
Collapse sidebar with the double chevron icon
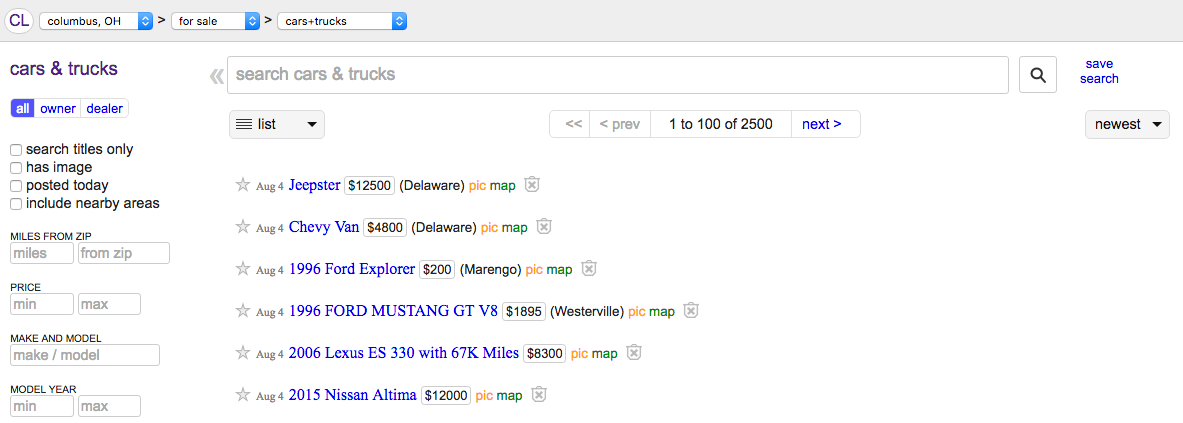pos(217,75)
